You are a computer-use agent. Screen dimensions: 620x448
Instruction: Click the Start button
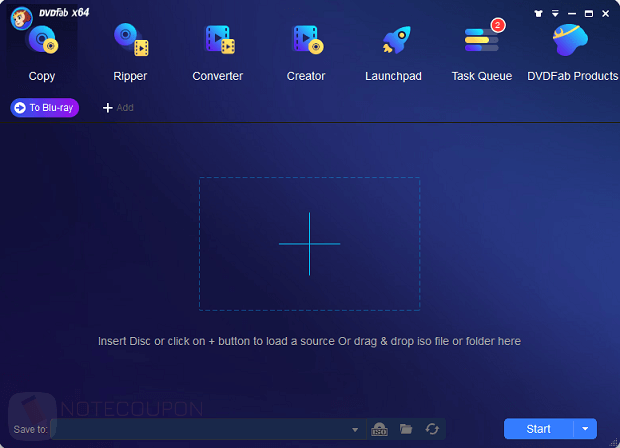[x=539, y=429]
